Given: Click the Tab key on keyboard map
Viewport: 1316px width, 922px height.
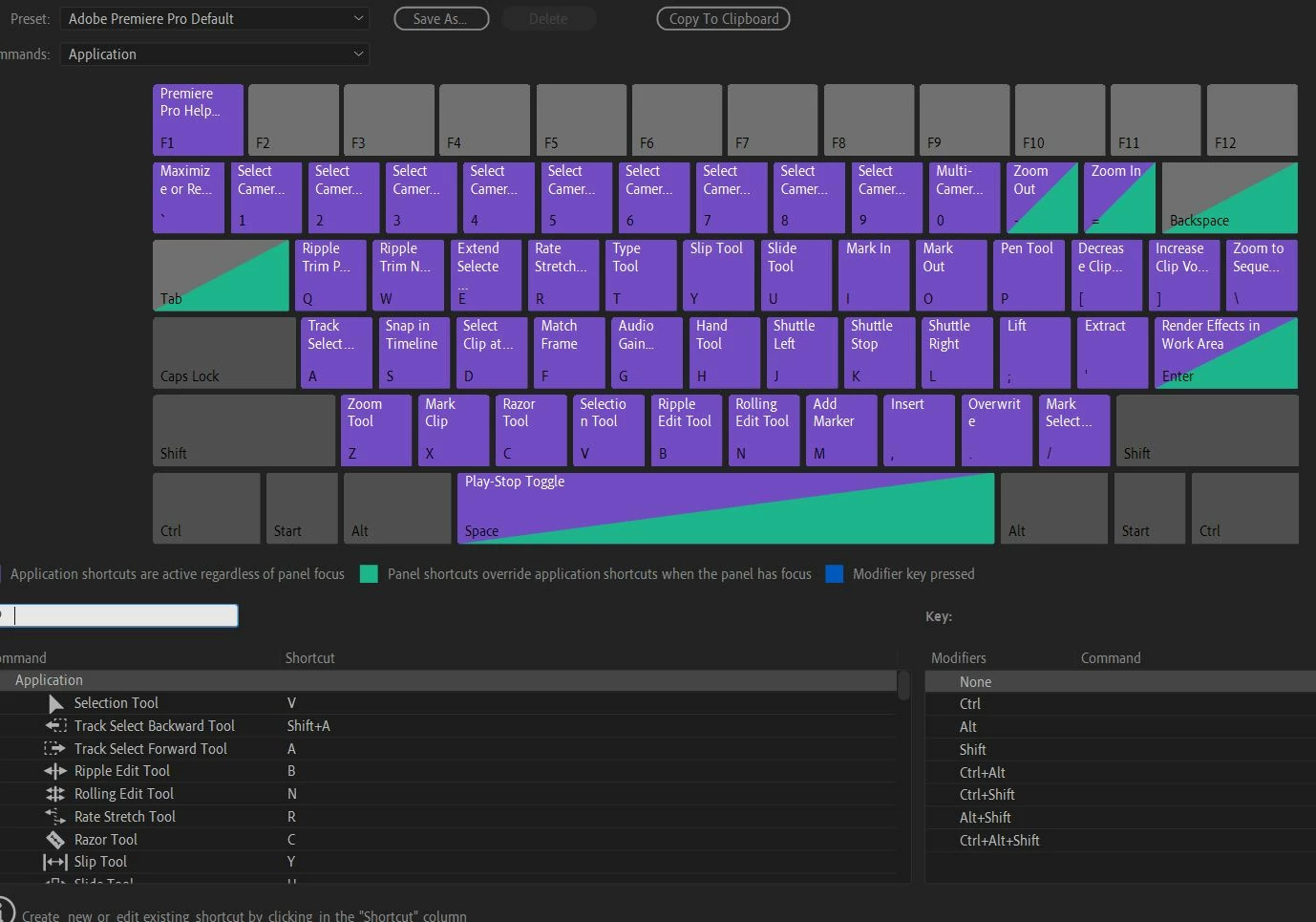Looking at the screenshot, I should pyautogui.click(x=221, y=275).
